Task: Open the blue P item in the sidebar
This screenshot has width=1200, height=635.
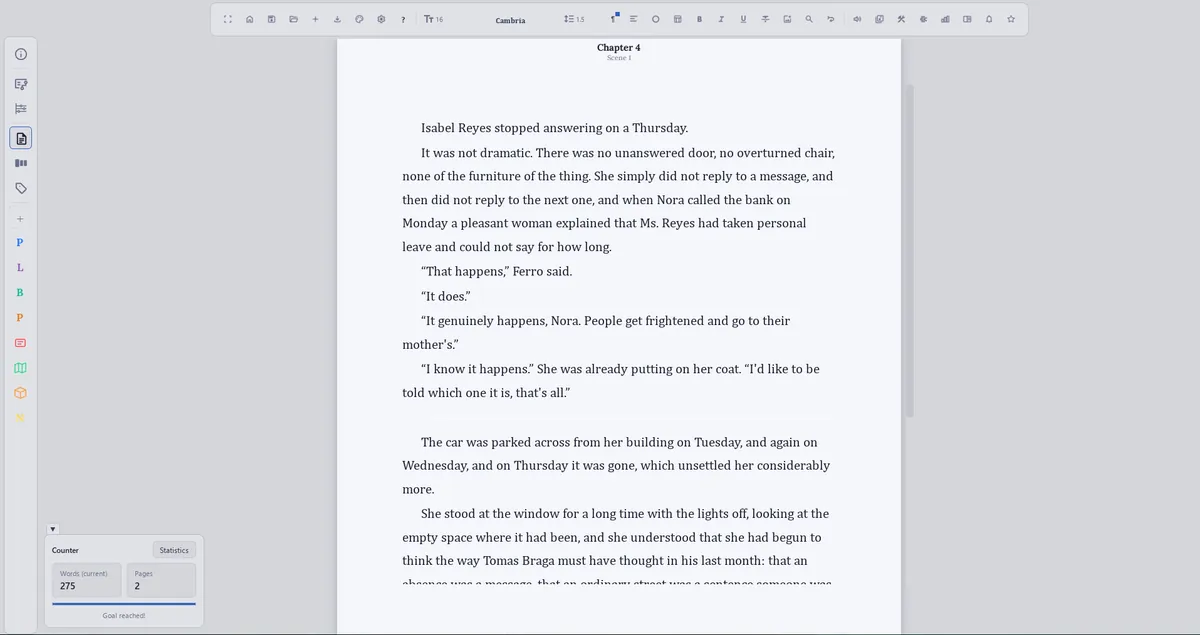Action: [20, 243]
